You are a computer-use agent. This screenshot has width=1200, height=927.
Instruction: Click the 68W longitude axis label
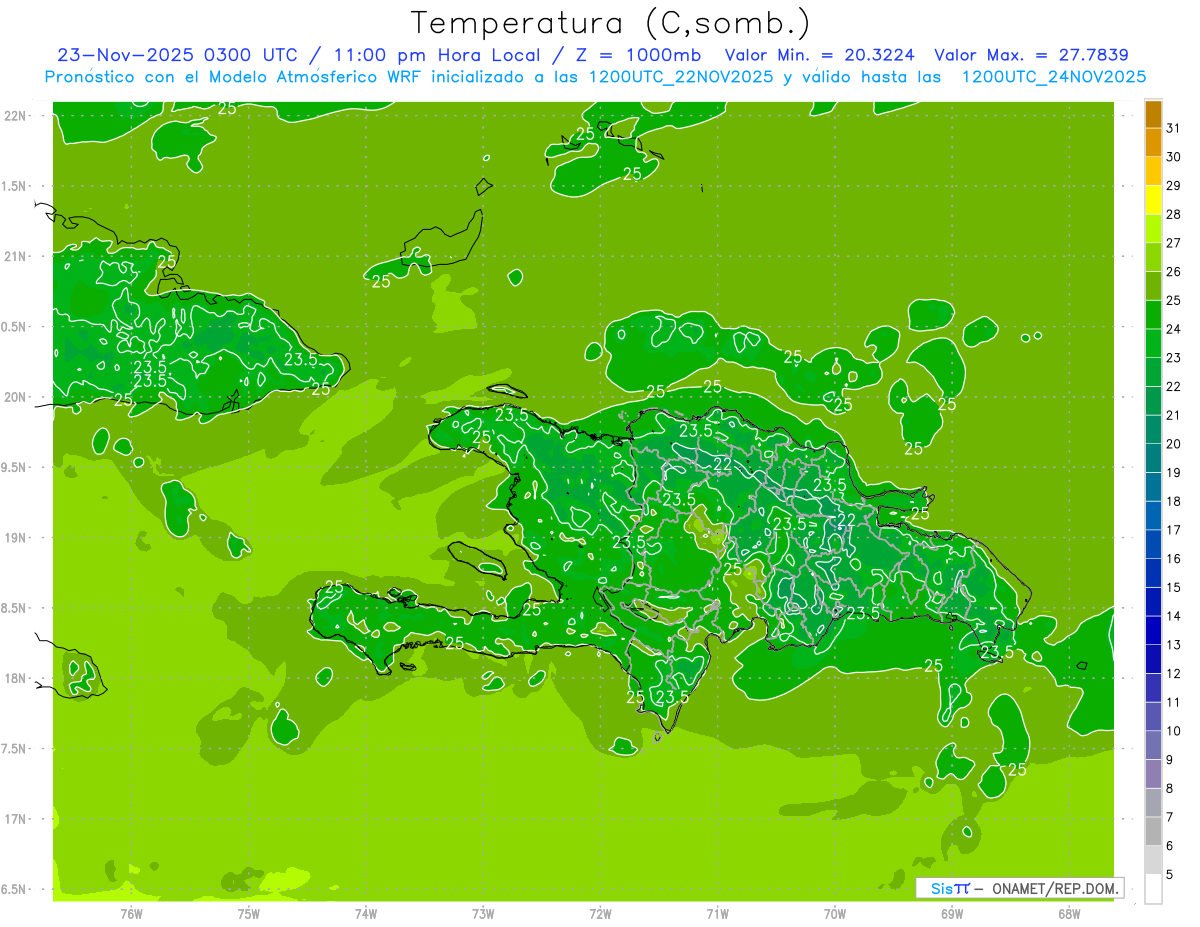pyautogui.click(x=1068, y=914)
